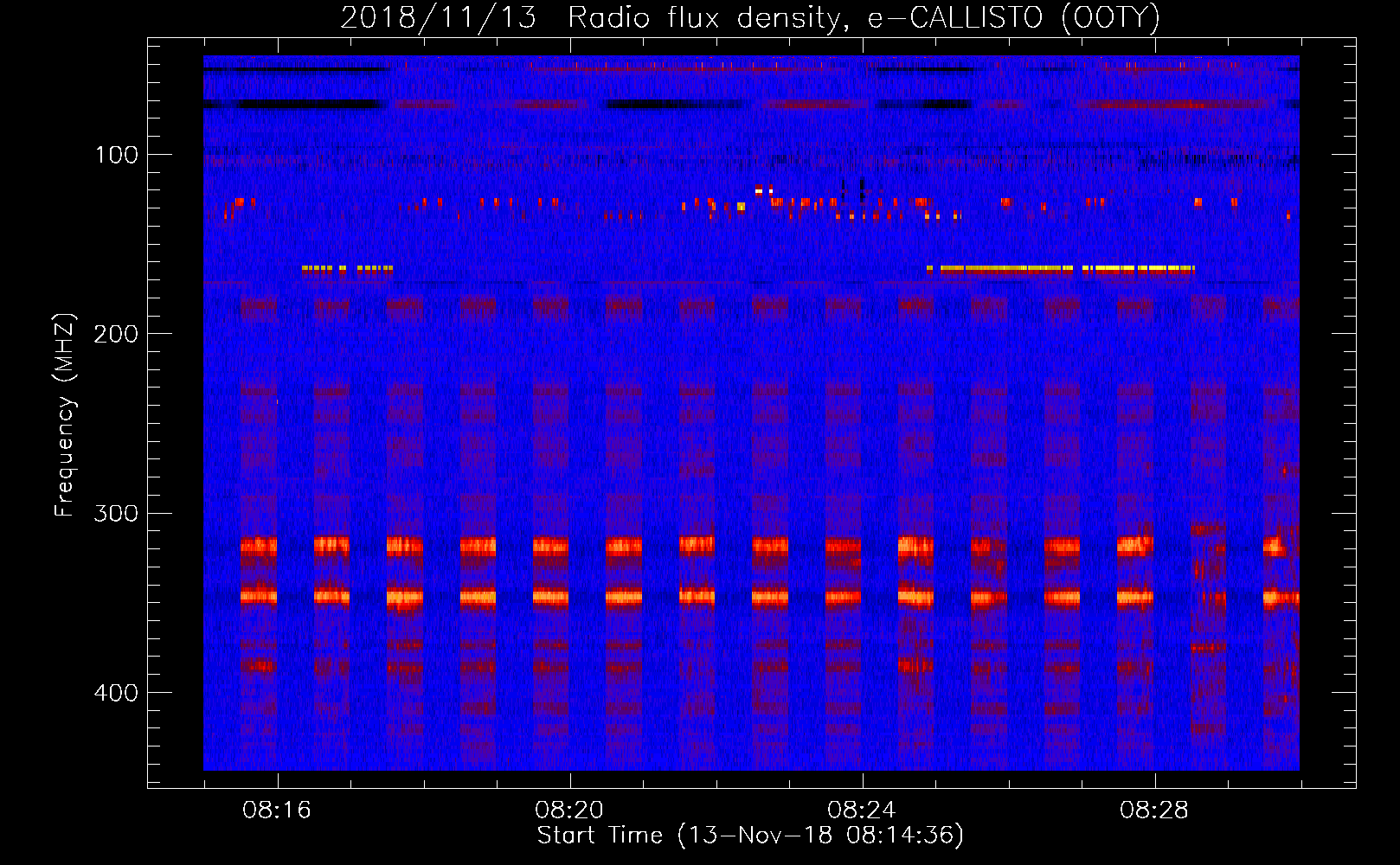
Task: Click the 08:24 time tick label
Action: tap(862, 811)
